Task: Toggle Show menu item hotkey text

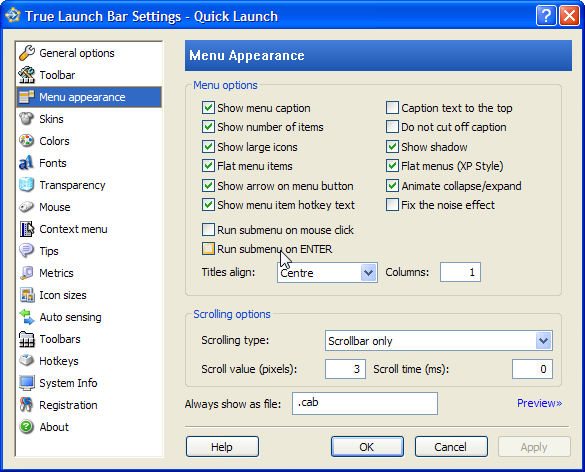Action: pos(208,205)
